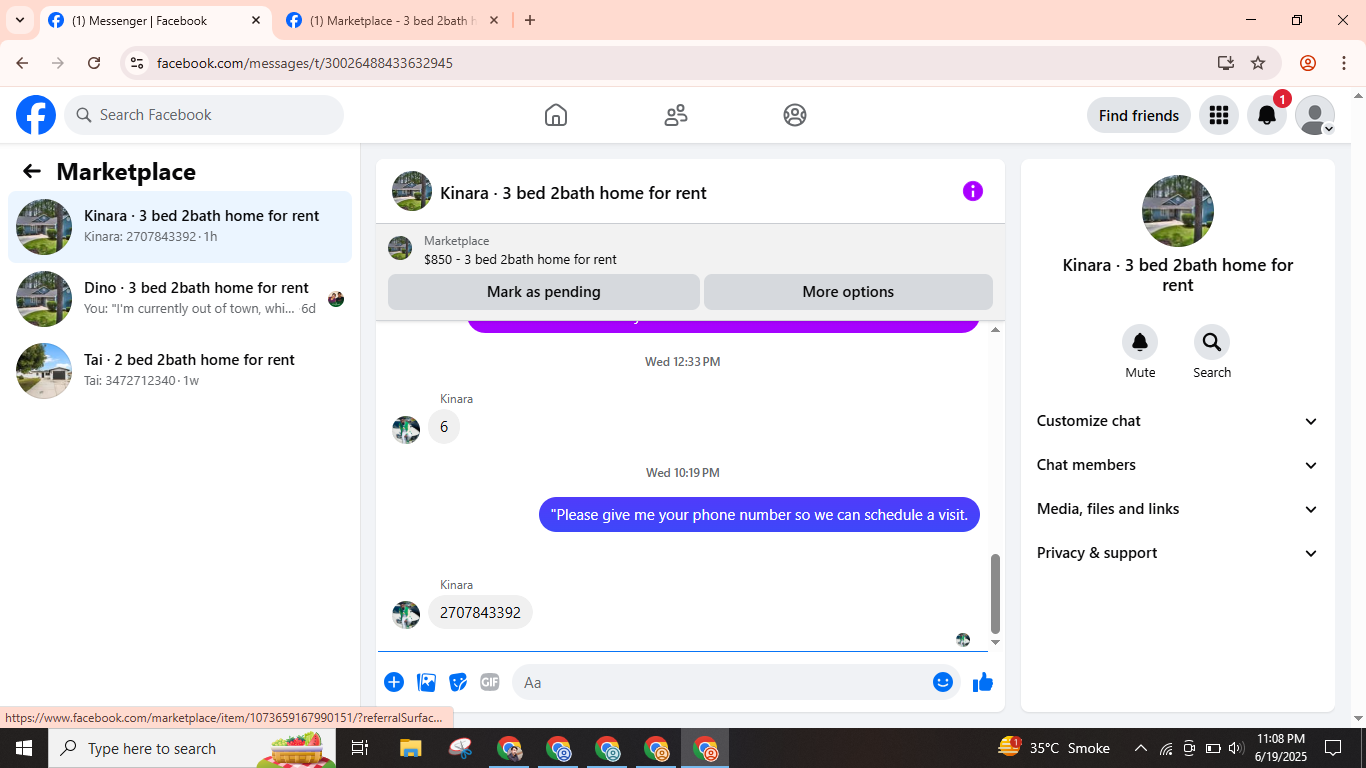The height and width of the screenshot is (768, 1366).
Task: Expand Customize chat section
Action: point(1177,421)
